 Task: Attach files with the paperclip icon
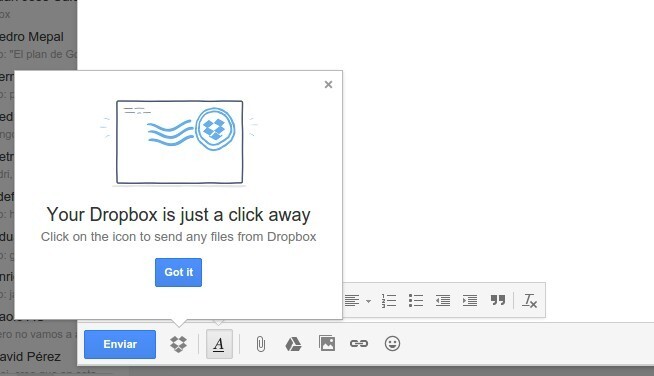pyautogui.click(x=261, y=344)
